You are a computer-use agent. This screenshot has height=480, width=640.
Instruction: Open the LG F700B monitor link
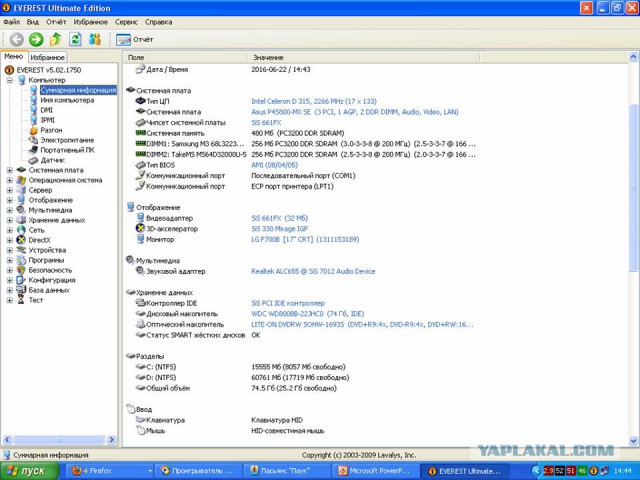[x=305, y=239]
